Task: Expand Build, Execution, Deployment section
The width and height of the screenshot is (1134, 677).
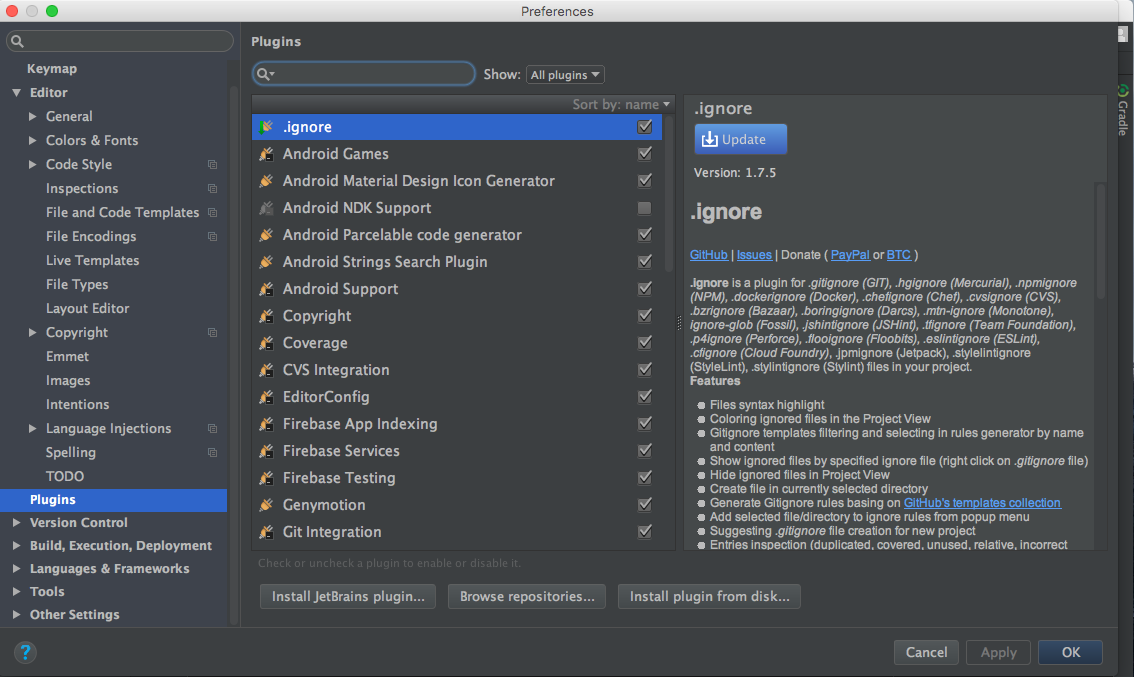Action: coord(17,545)
